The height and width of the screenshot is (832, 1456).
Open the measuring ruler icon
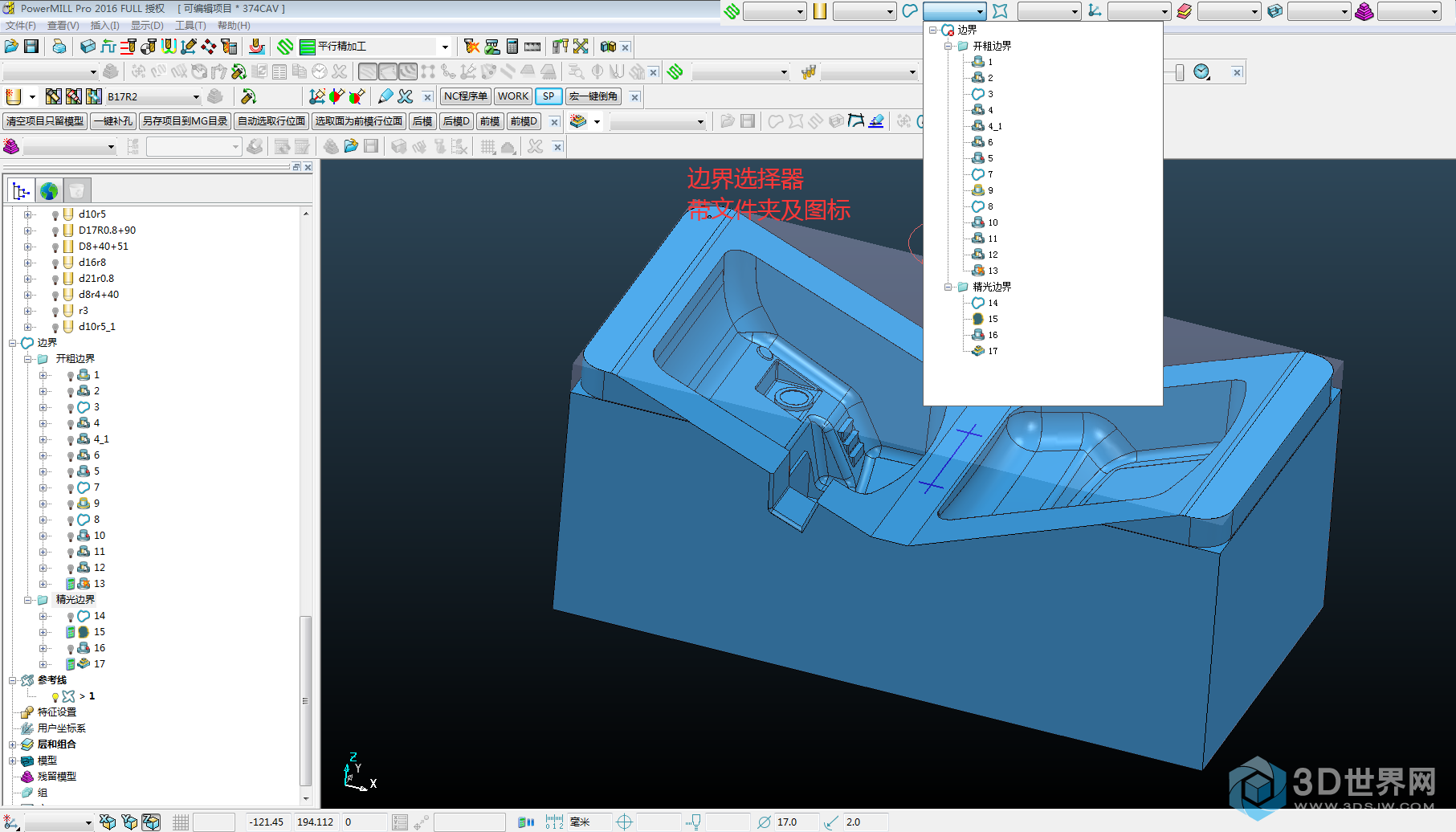pyautogui.click(x=532, y=47)
